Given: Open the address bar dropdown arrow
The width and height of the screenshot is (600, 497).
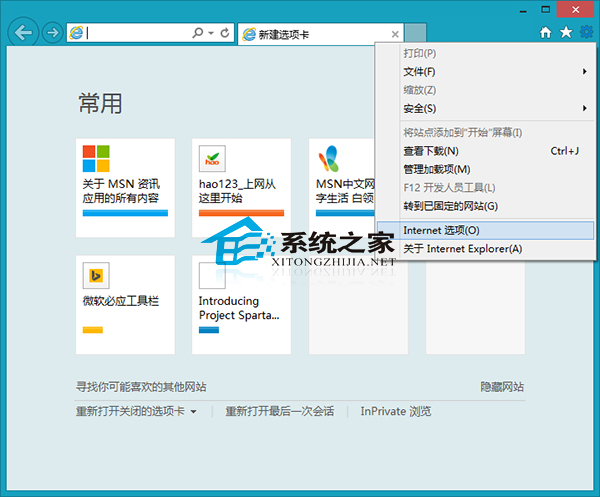Looking at the screenshot, I should point(211,33).
